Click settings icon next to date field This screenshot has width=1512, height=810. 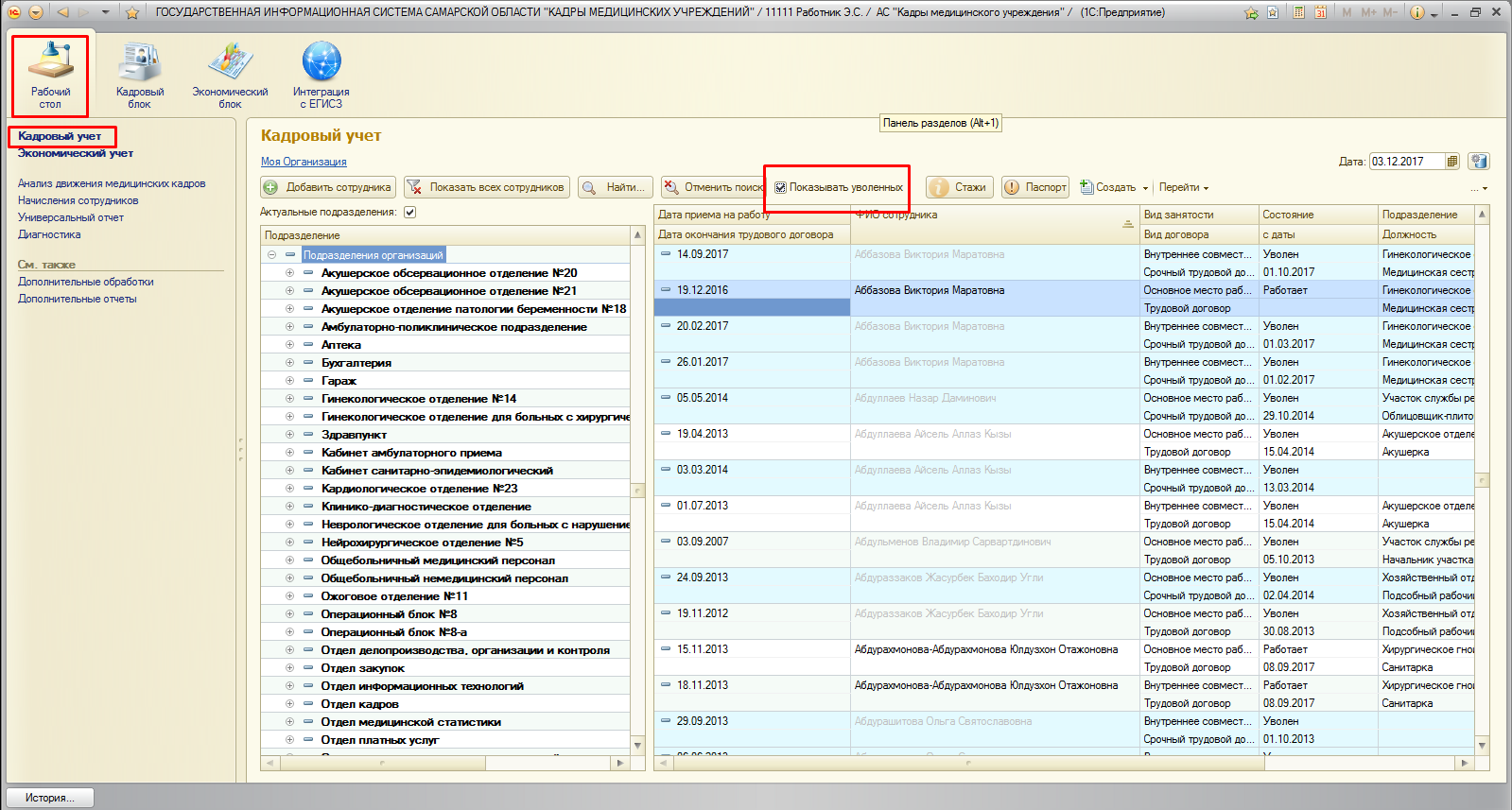click(1479, 162)
